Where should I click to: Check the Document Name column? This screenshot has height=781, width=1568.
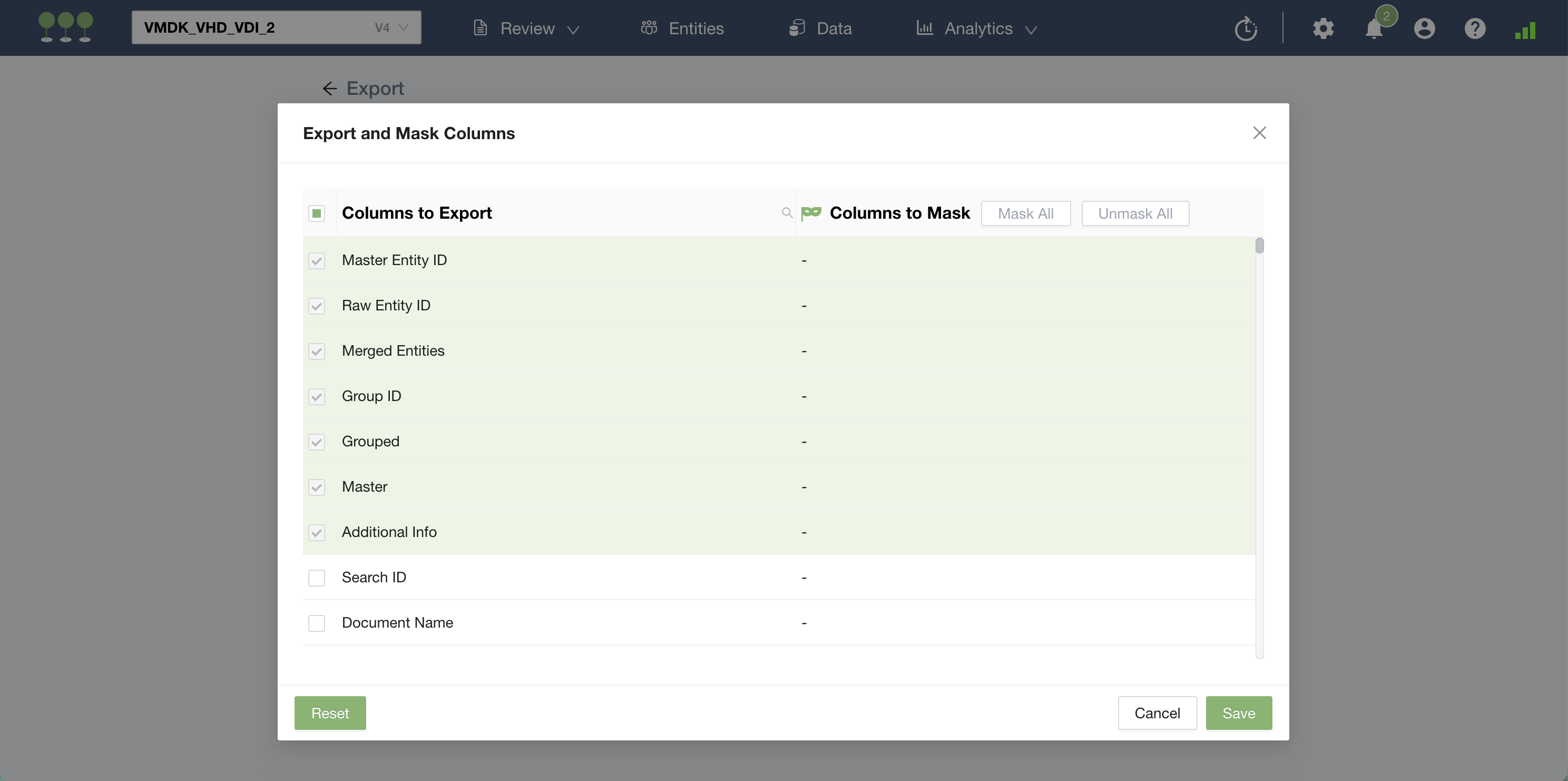point(317,623)
